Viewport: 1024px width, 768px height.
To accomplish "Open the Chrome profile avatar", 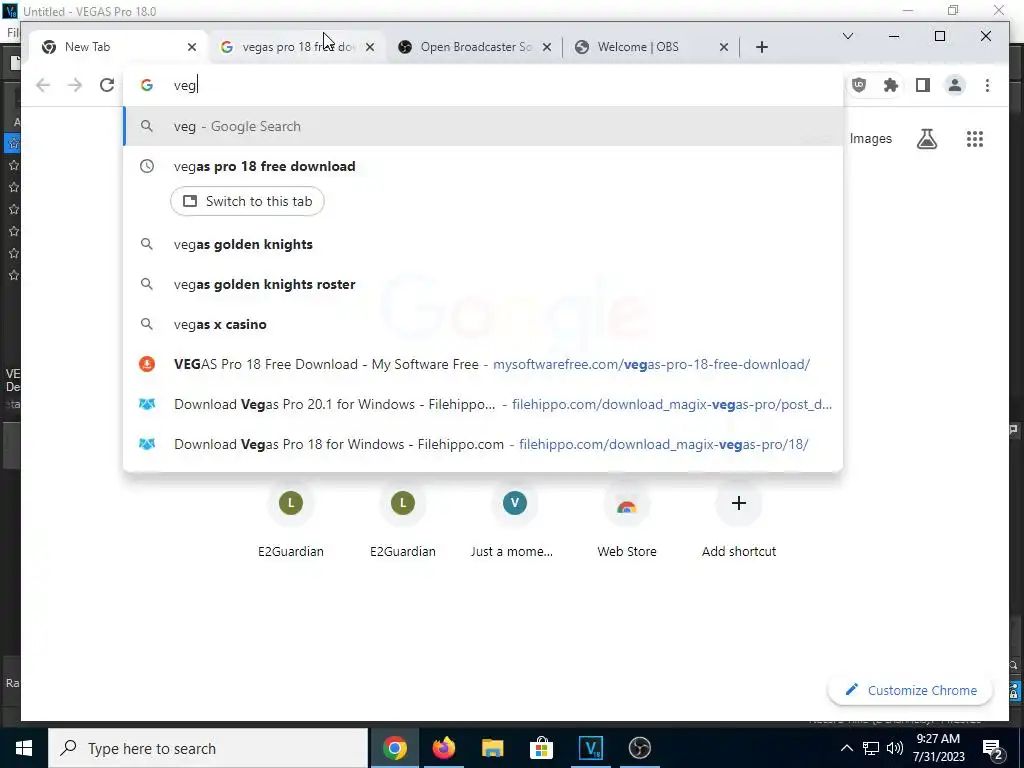I will tap(955, 85).
